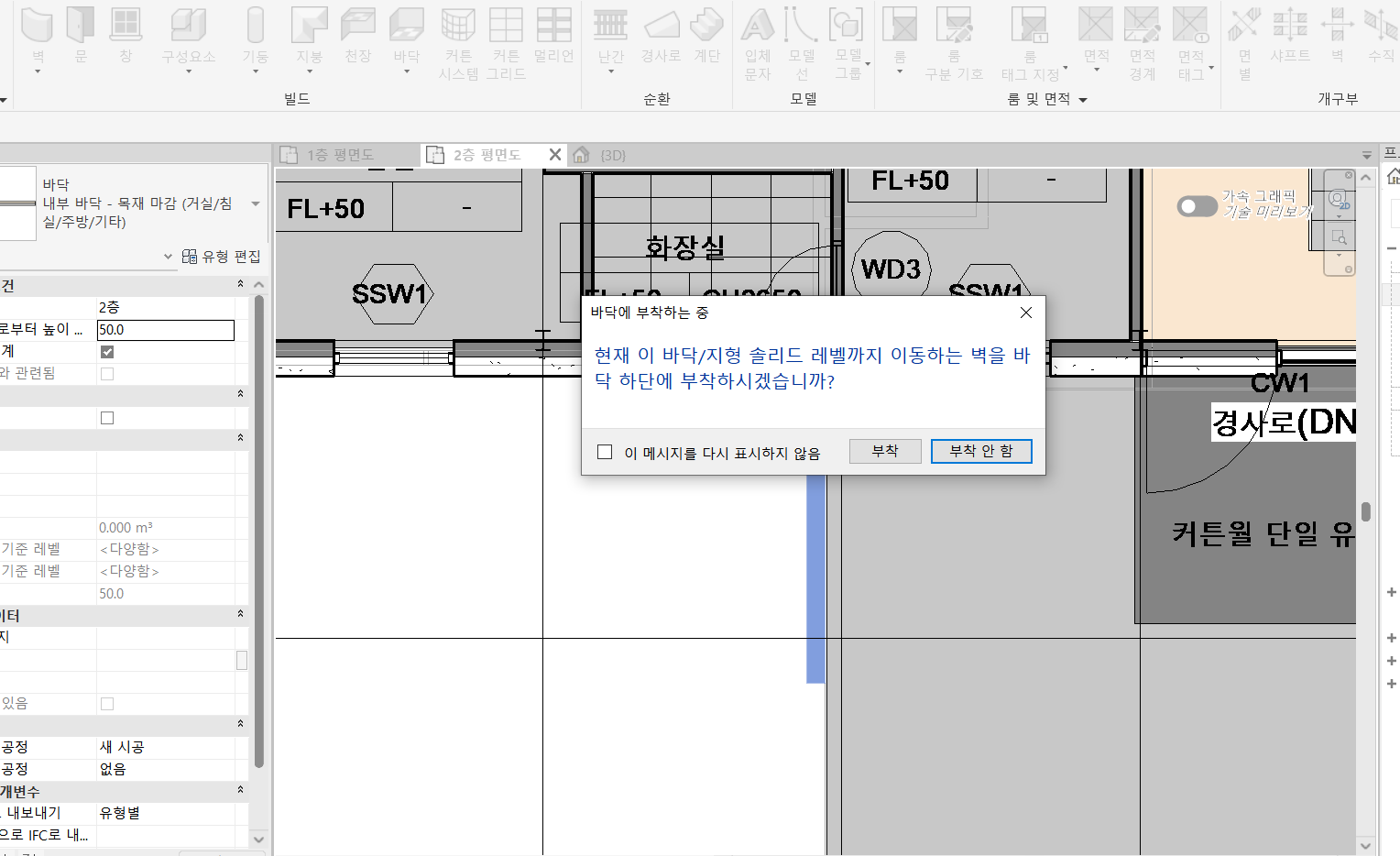Viewport: 1400px width, 856px height.
Task: Select the 멀리언 (Mullion) tool
Action: 553,27
